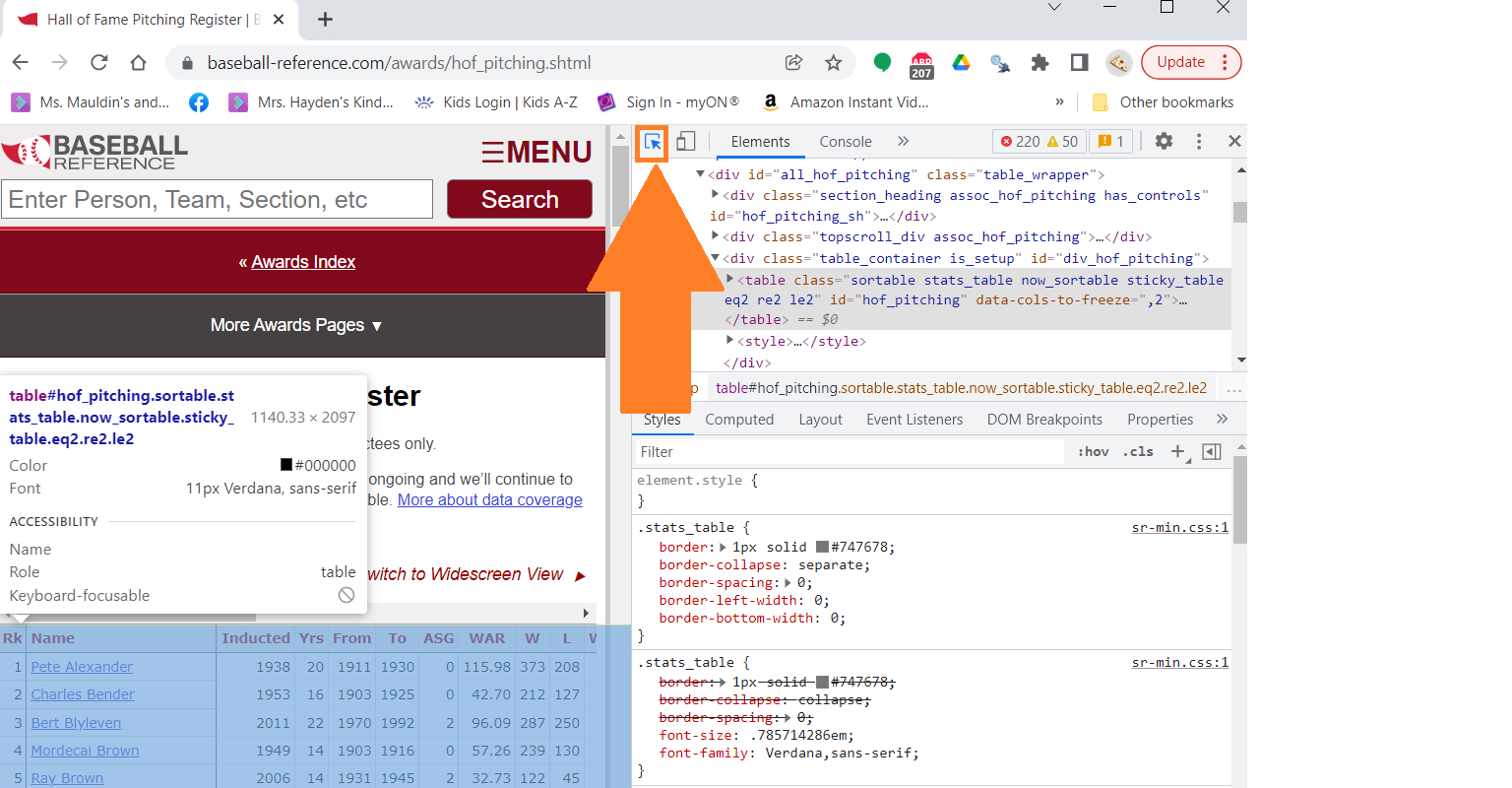Toggle the browser side panel
The image size is (1512, 788).
[1079, 63]
